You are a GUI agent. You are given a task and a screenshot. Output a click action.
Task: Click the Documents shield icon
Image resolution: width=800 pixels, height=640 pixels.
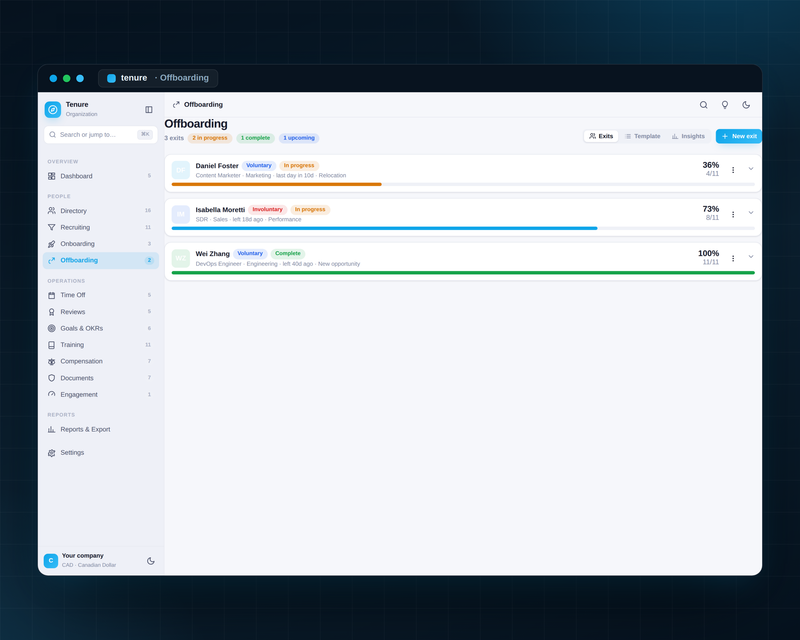pyautogui.click(x=52, y=378)
